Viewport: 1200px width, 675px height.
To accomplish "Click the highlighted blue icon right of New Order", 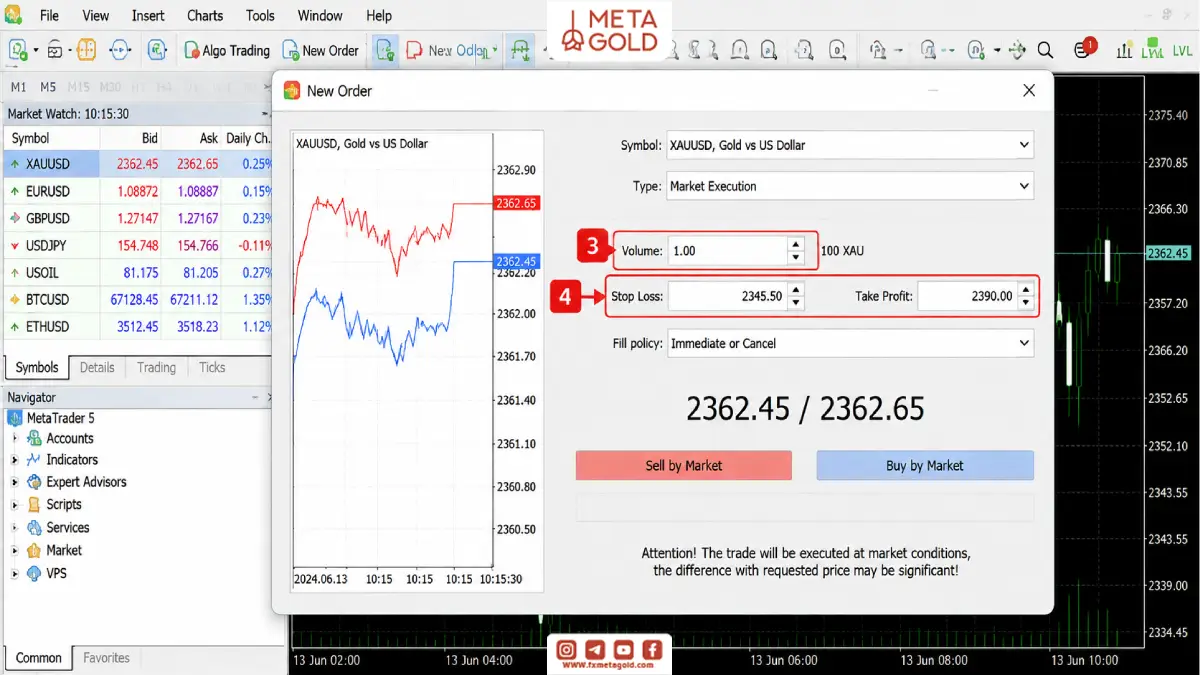I will tap(386, 50).
